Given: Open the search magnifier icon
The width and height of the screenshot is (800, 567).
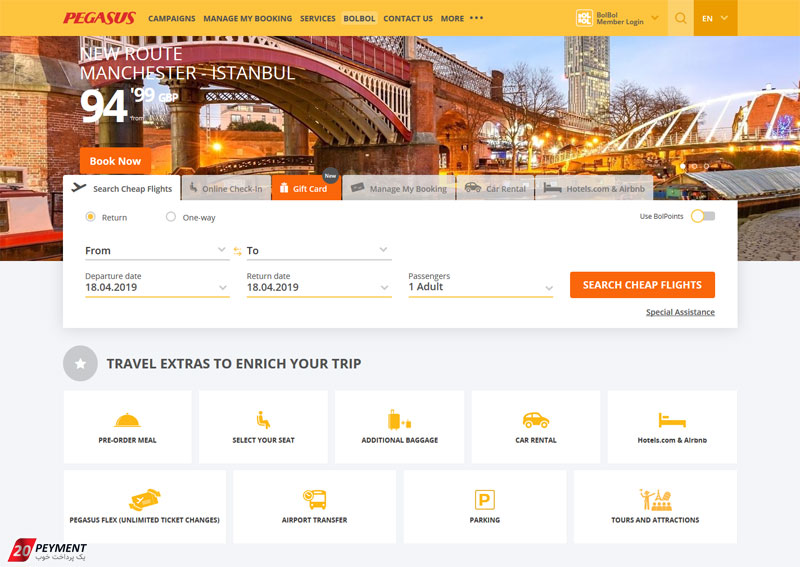Looking at the screenshot, I should coord(680,18).
